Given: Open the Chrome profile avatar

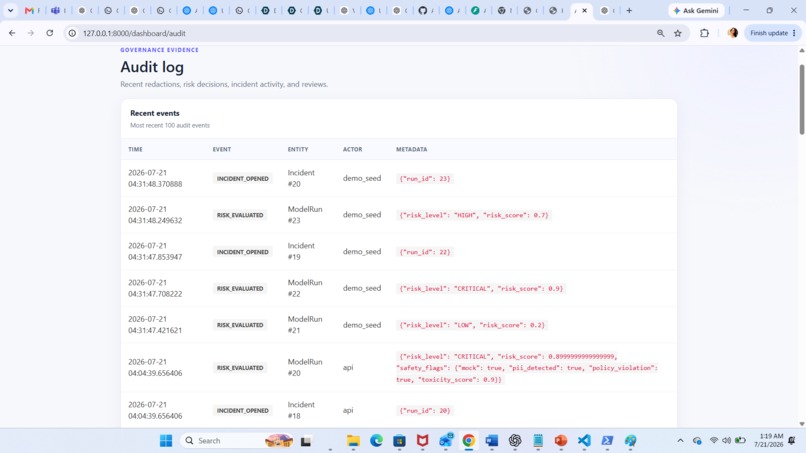Looking at the screenshot, I should [x=733, y=33].
